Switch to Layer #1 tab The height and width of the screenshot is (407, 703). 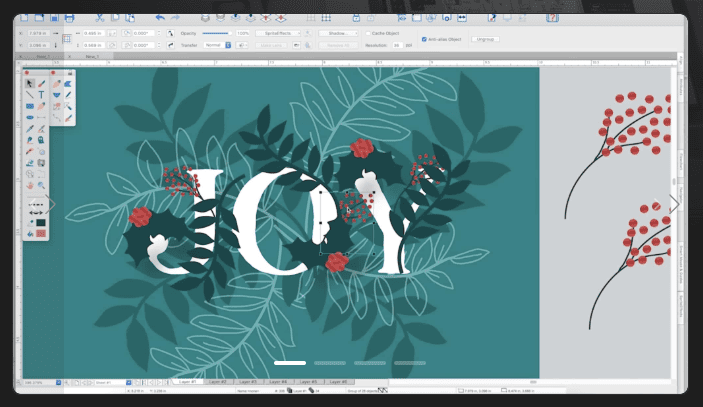pyautogui.click(x=188, y=382)
